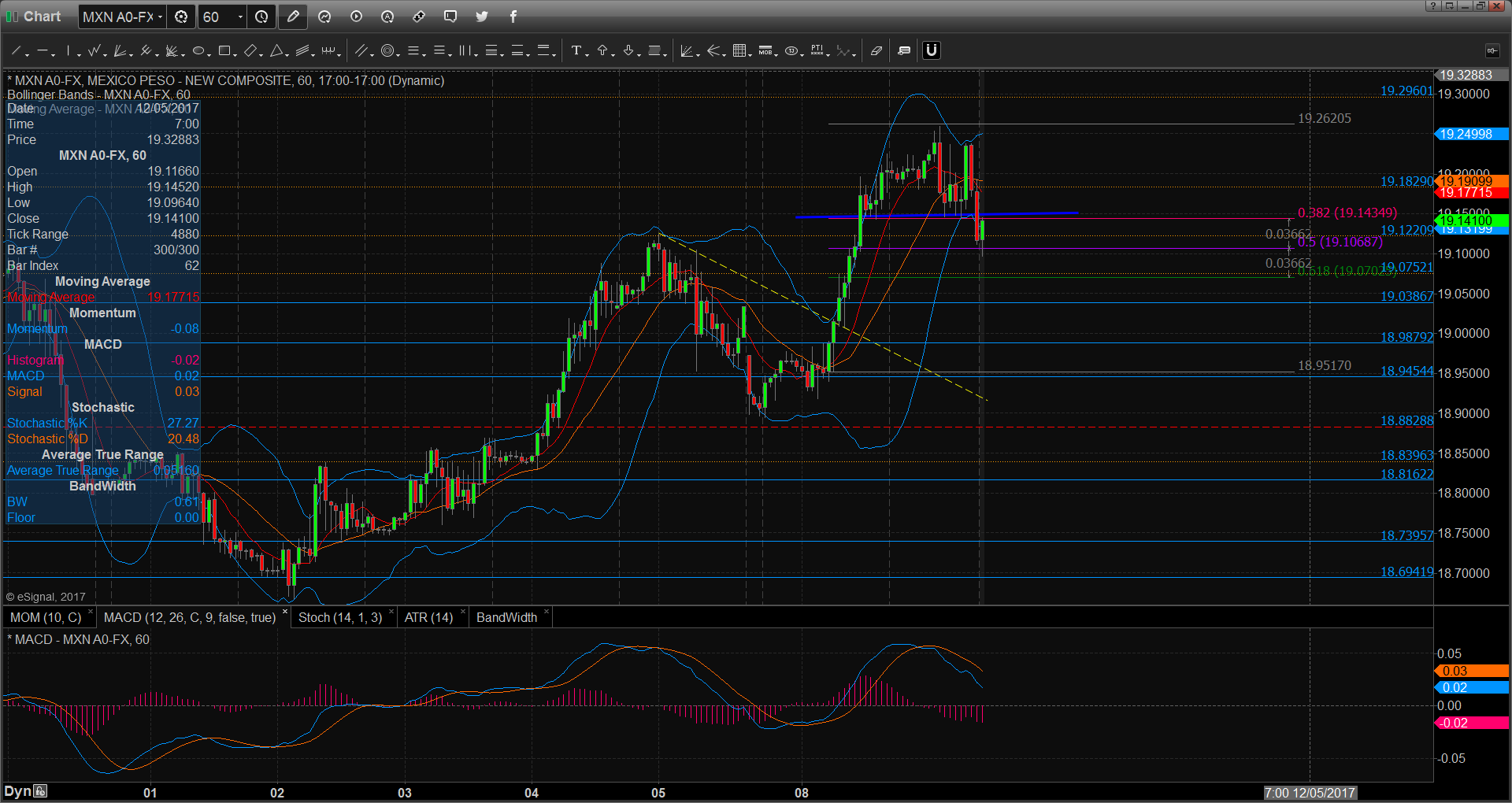
Task: Select the PTI tool
Action: click(x=817, y=51)
